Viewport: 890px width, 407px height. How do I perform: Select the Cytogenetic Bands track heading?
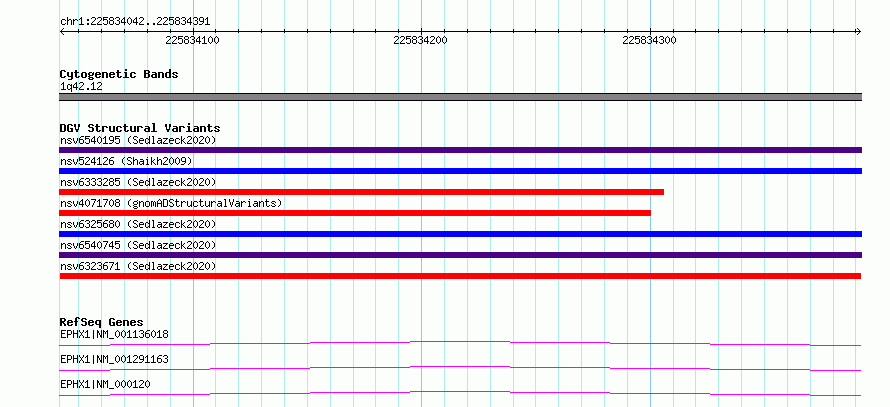(x=119, y=74)
